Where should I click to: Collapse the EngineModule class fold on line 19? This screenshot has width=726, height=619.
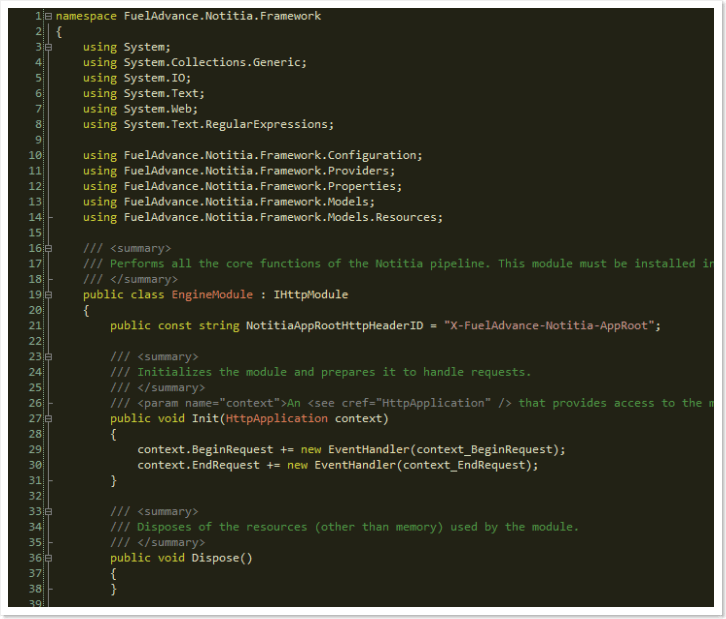(x=48, y=295)
